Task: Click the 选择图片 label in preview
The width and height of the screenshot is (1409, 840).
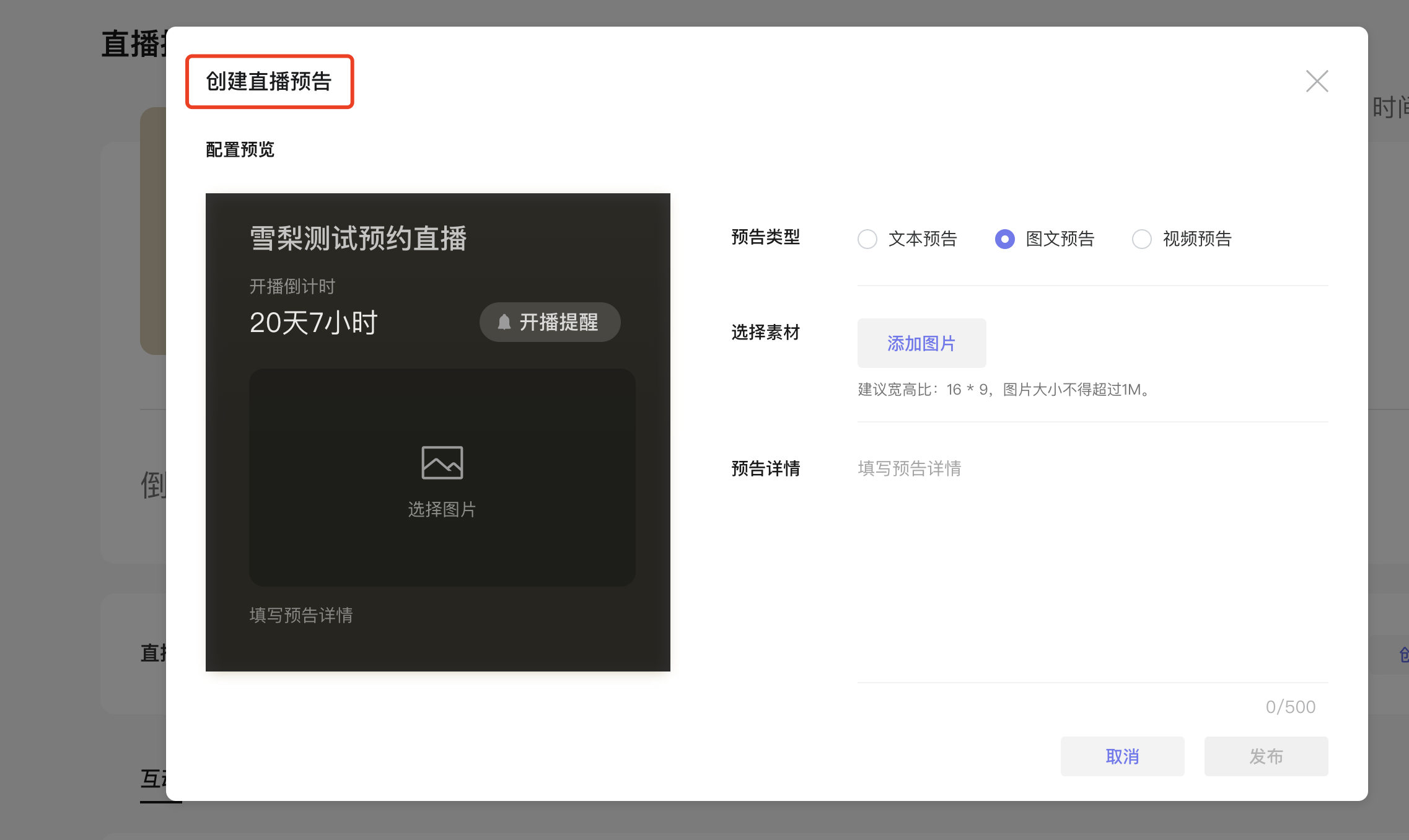Action: (442, 509)
